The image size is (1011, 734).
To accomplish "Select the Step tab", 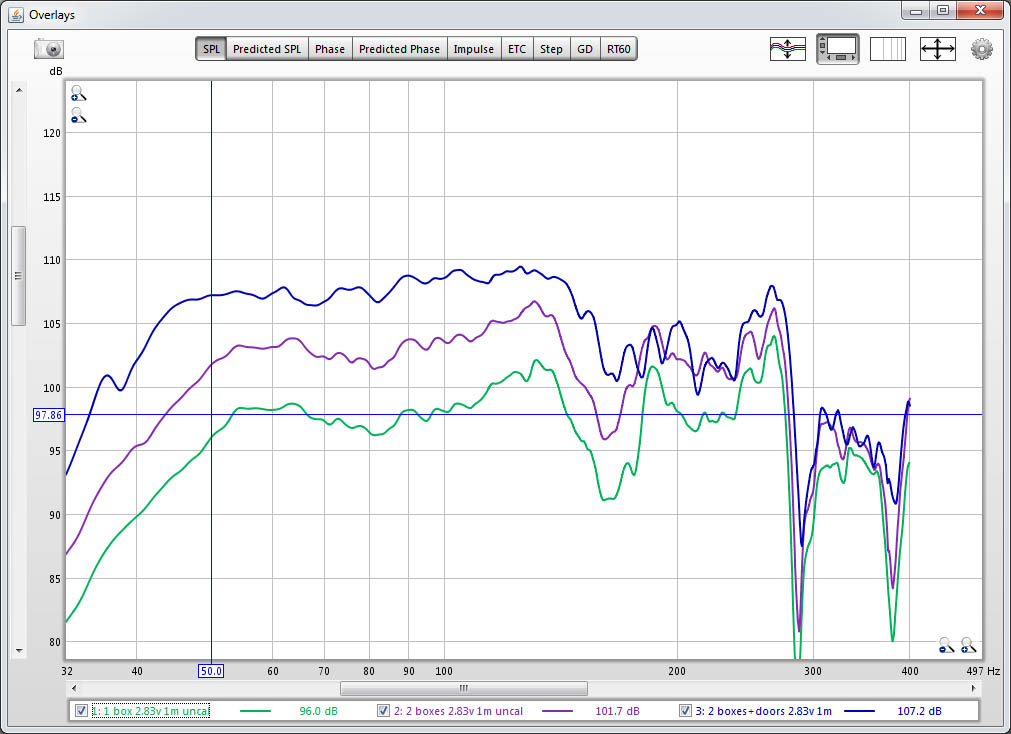I will (551, 49).
